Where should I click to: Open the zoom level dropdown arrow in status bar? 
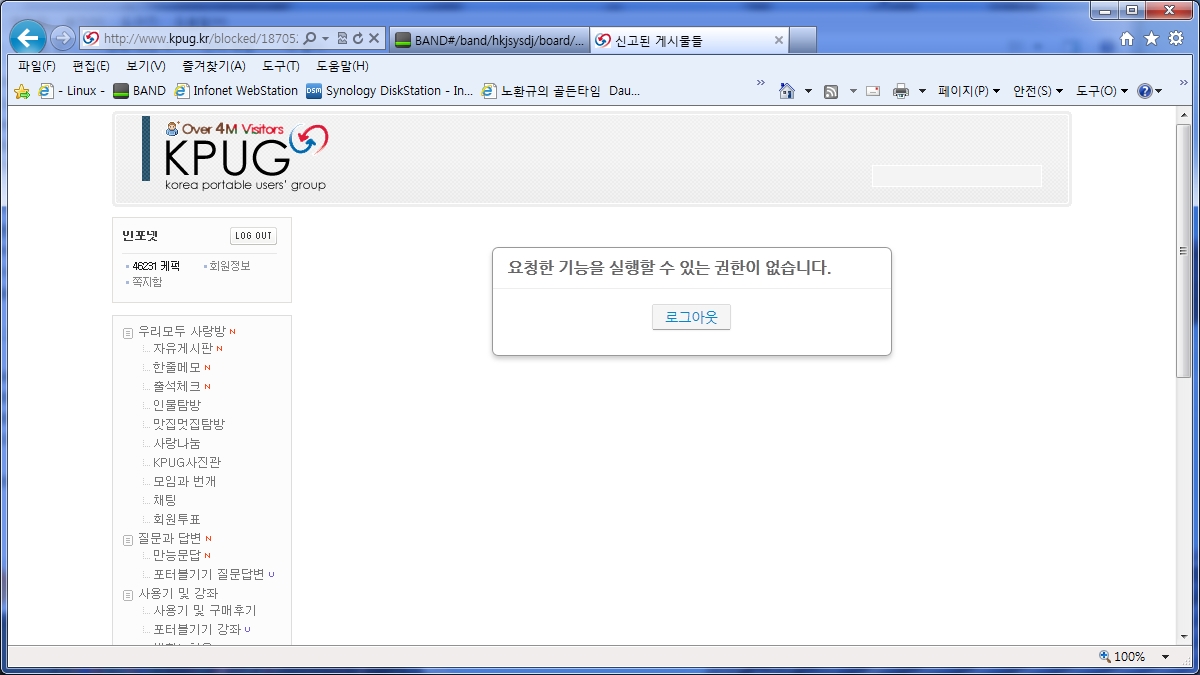point(1165,657)
